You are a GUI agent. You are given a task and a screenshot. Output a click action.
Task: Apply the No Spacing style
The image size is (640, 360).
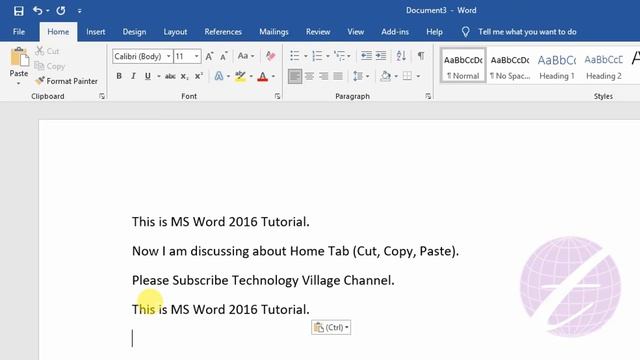pos(510,66)
